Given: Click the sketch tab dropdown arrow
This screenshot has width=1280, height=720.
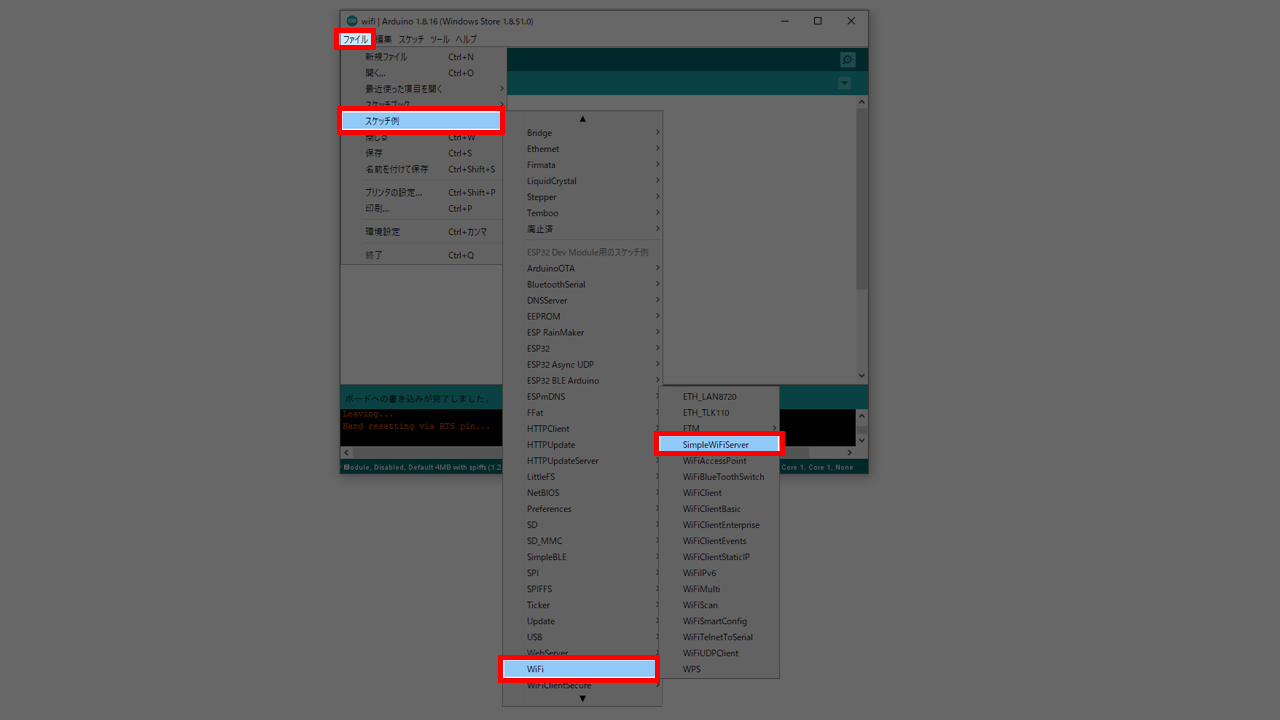Looking at the screenshot, I should pos(845,83).
